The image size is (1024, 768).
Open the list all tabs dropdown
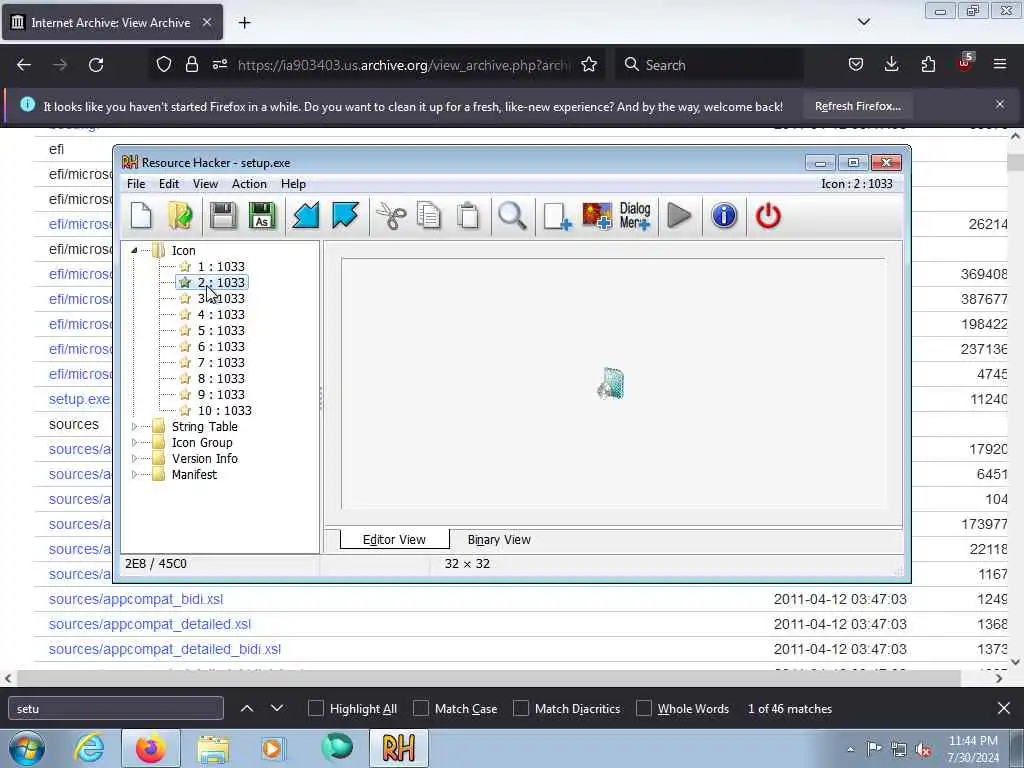863,22
